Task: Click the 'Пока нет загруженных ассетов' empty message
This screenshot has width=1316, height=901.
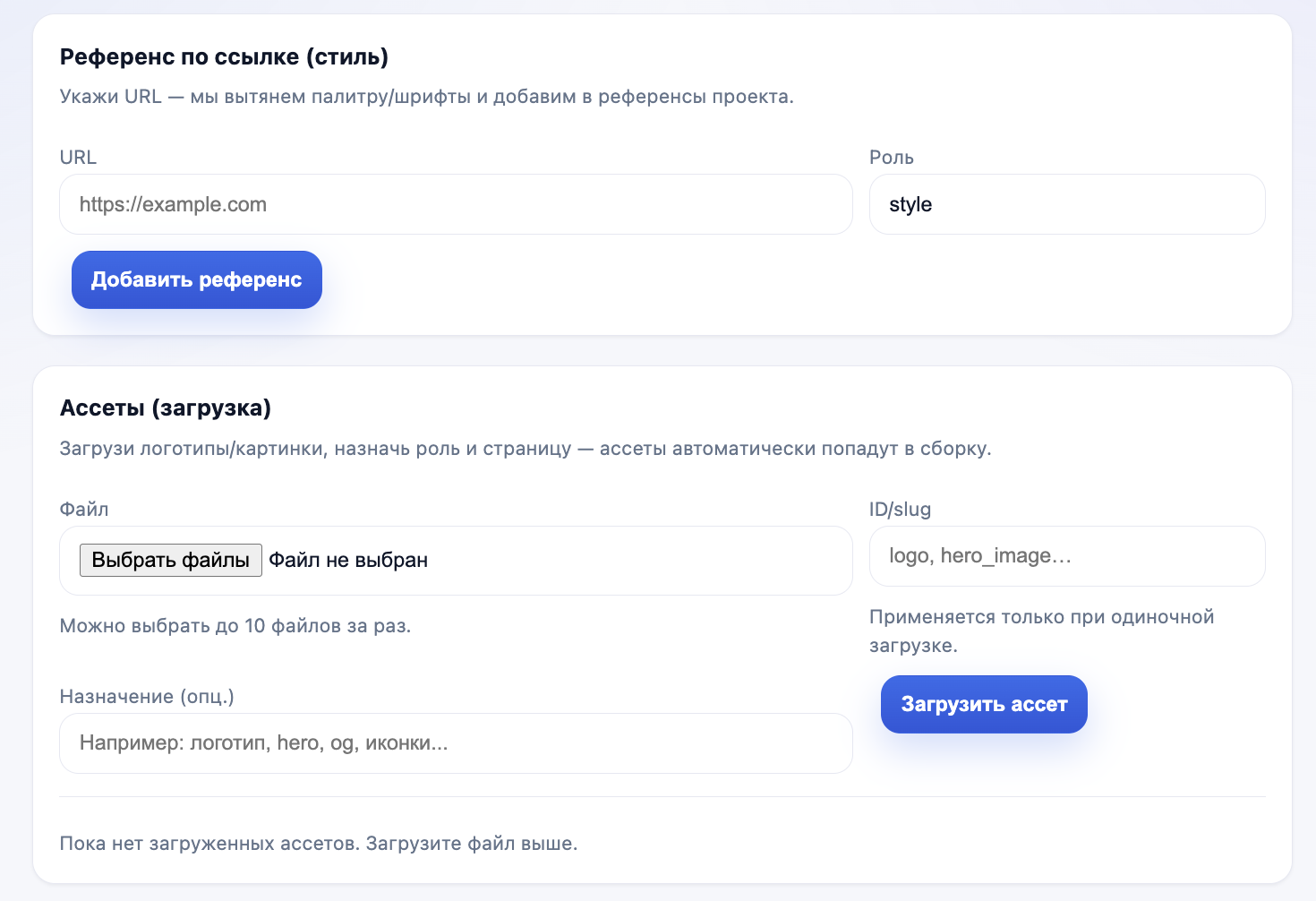Action: click(319, 844)
